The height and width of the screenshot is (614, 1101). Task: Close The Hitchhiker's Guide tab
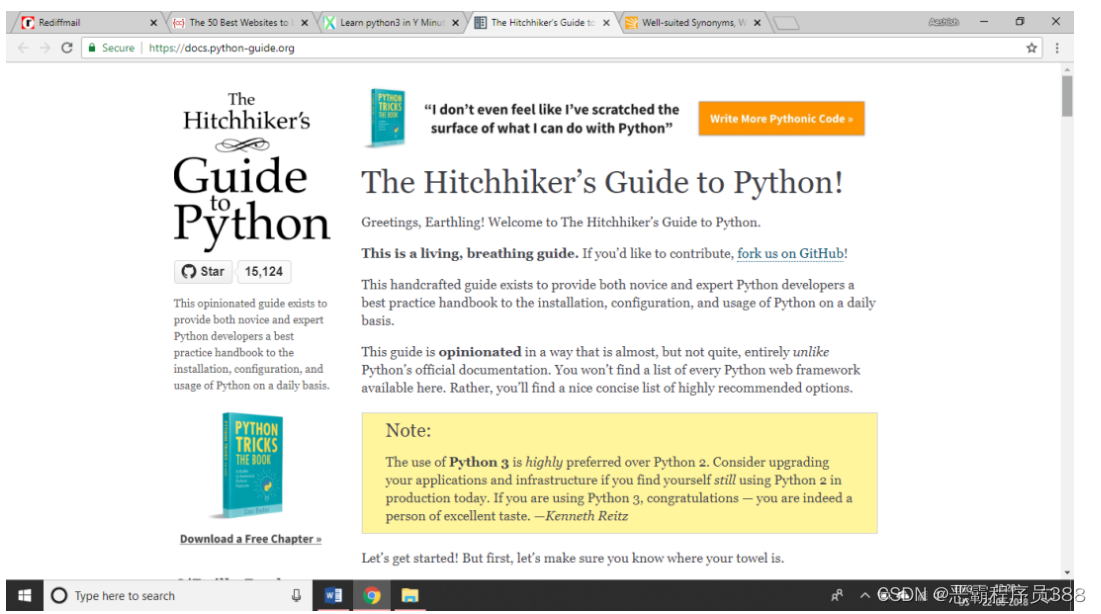606,22
